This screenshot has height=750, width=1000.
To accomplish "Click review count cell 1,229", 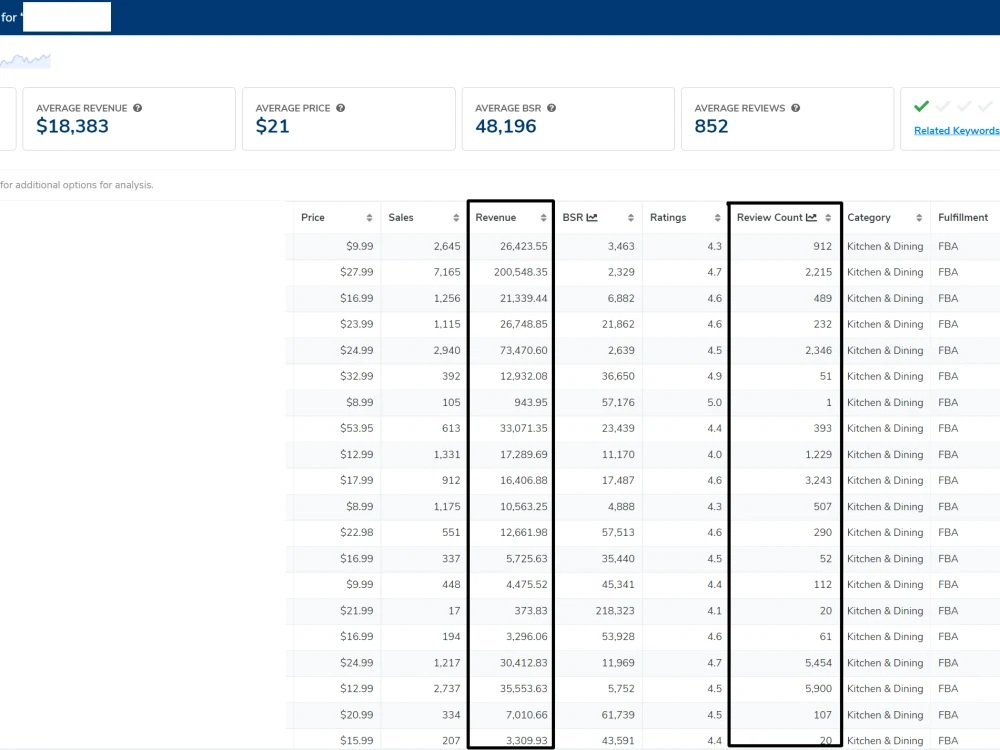I will (x=818, y=455).
